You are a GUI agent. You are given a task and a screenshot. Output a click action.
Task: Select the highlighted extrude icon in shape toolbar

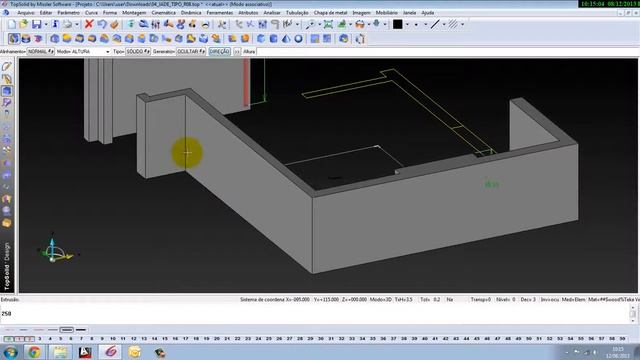tap(13, 39)
